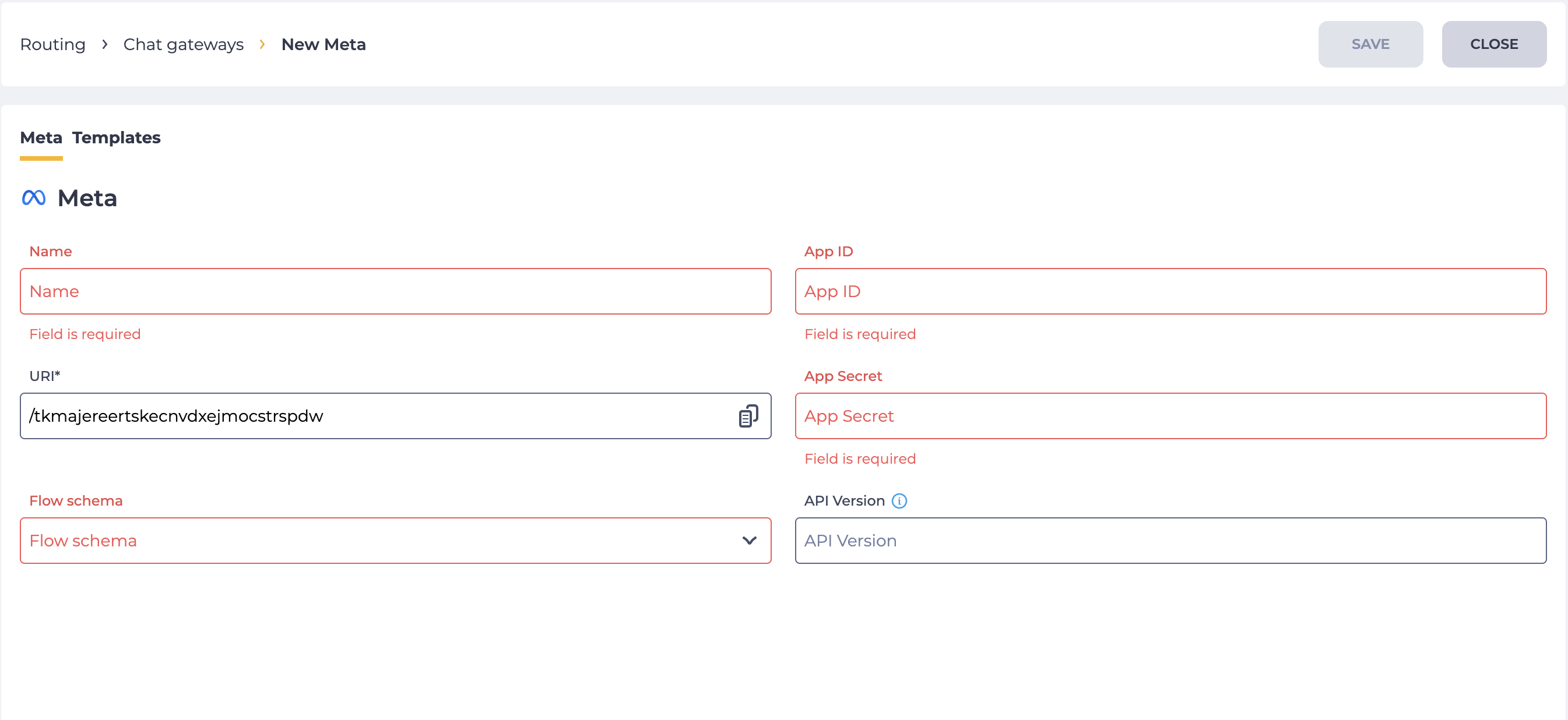
Task: Click the App Secret label above the field
Action: coord(843,376)
